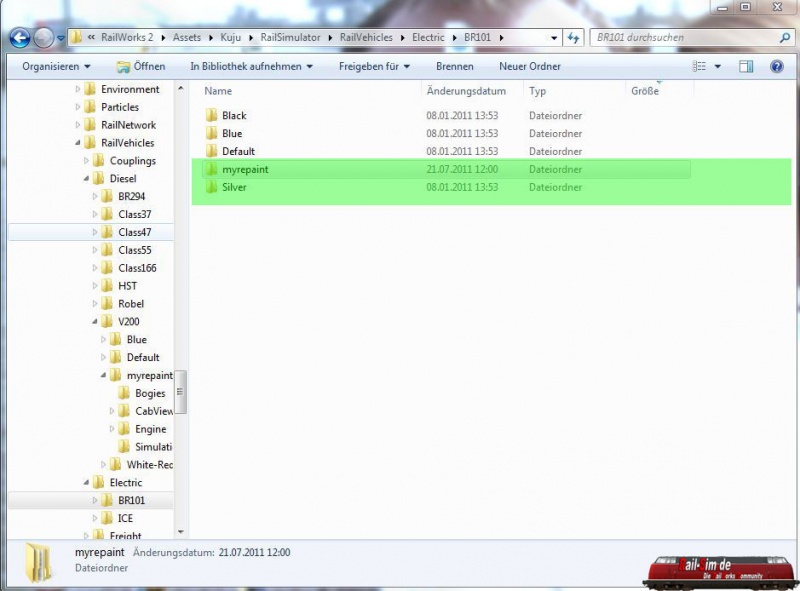This screenshot has height=591, width=800.
Task: Go back with the blue Back arrow
Action: coord(20,38)
